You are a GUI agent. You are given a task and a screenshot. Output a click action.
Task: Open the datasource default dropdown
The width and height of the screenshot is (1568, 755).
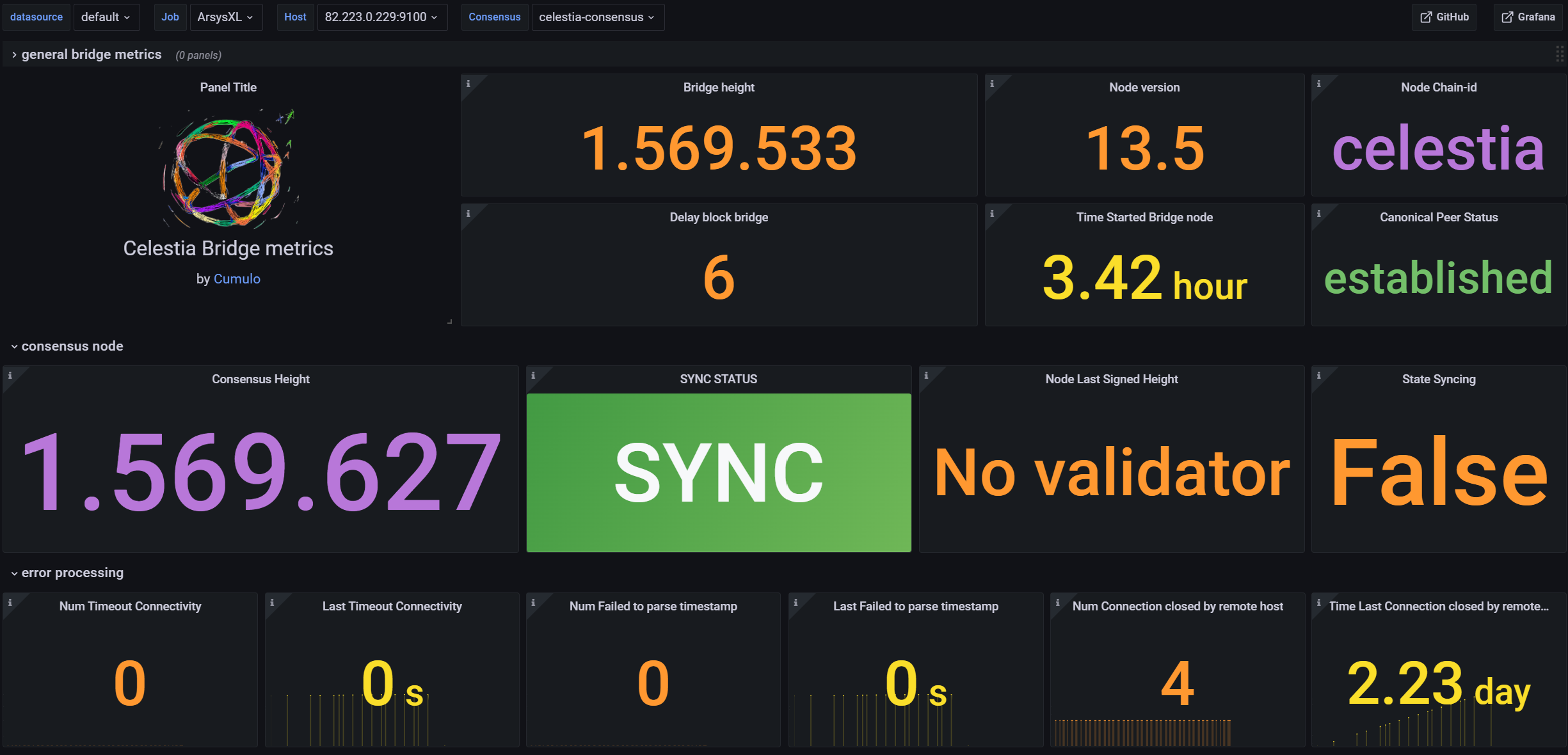pyautogui.click(x=106, y=17)
